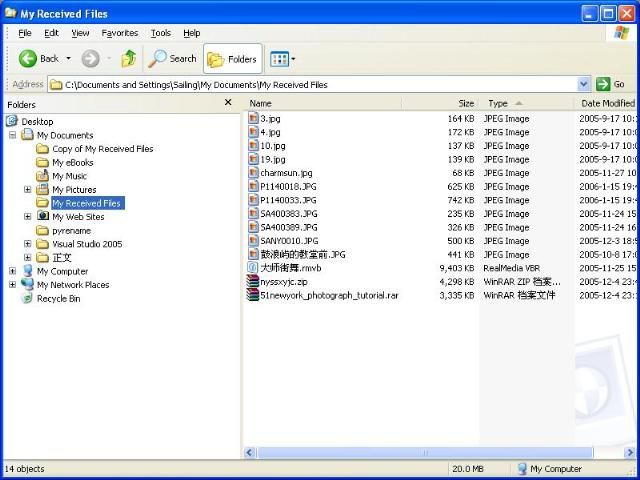Click the scroll left arrow of file list

point(250,452)
